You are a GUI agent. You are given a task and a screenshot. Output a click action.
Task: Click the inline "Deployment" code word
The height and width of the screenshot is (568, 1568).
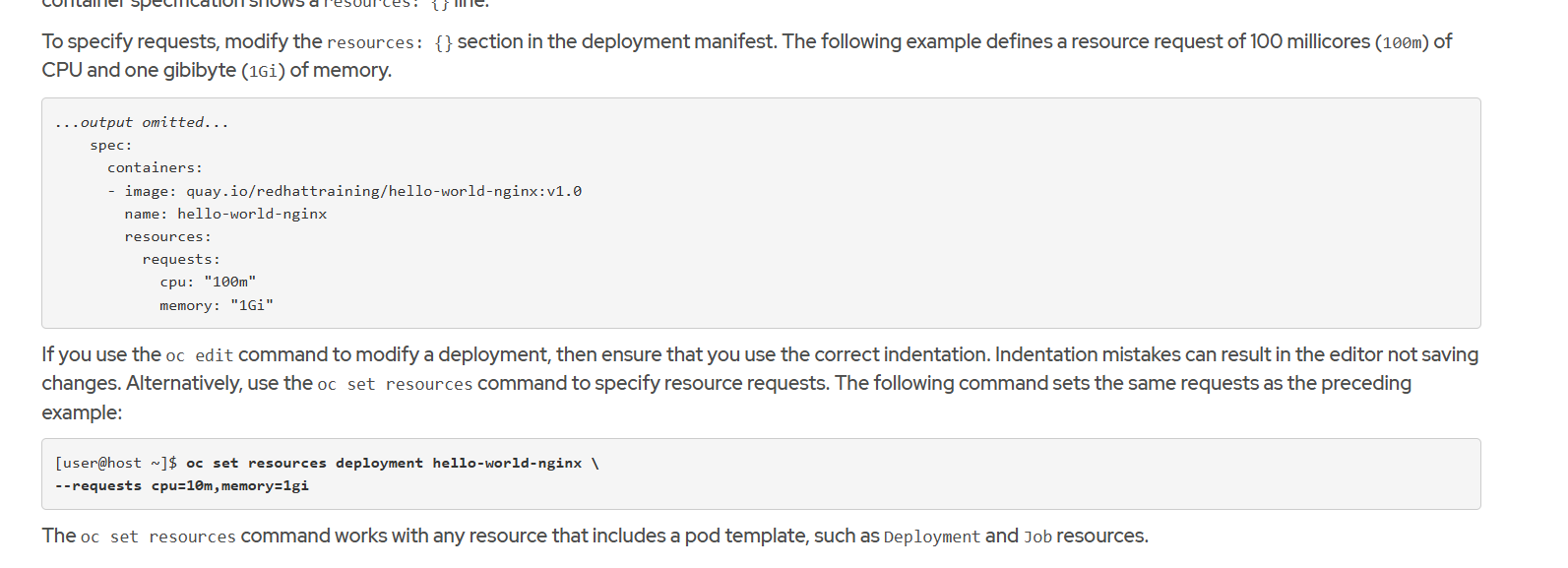tap(931, 536)
